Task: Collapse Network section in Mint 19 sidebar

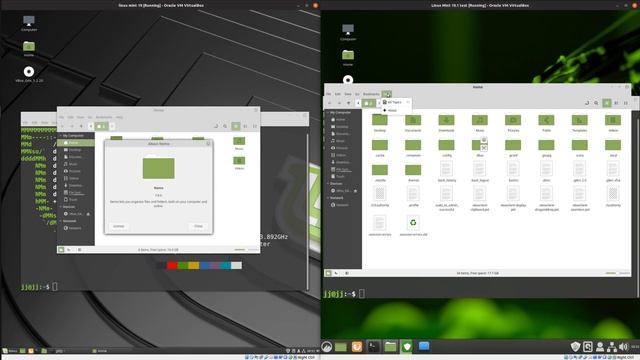Action: [x=61, y=221]
